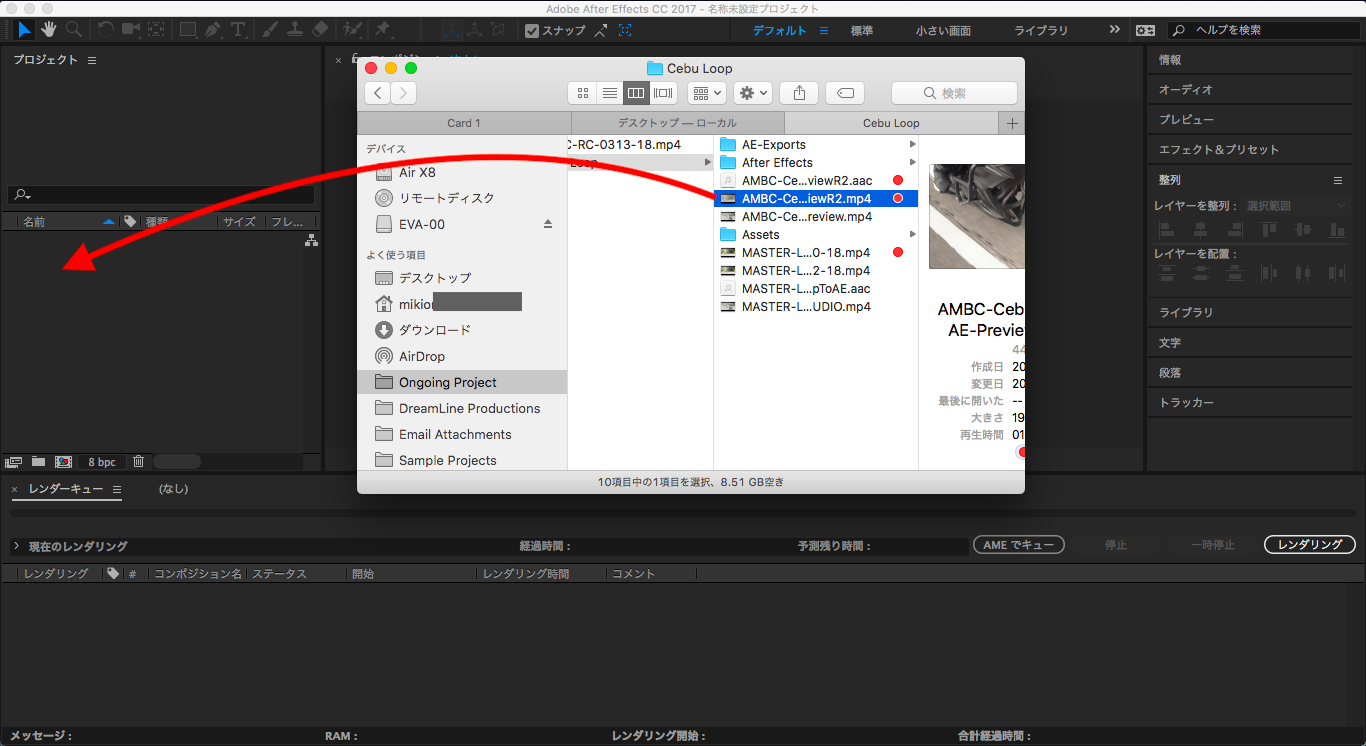This screenshot has width=1366, height=746.
Task: Select the Hand tool
Action: click(48, 30)
